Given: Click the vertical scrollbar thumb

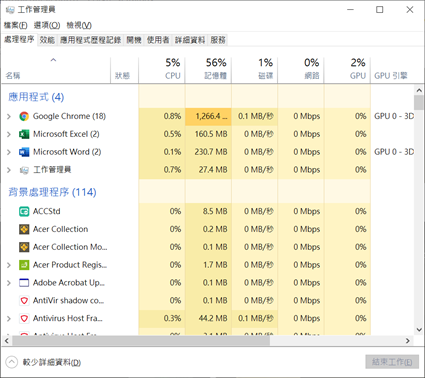Looking at the screenshot, I should click(x=419, y=102).
